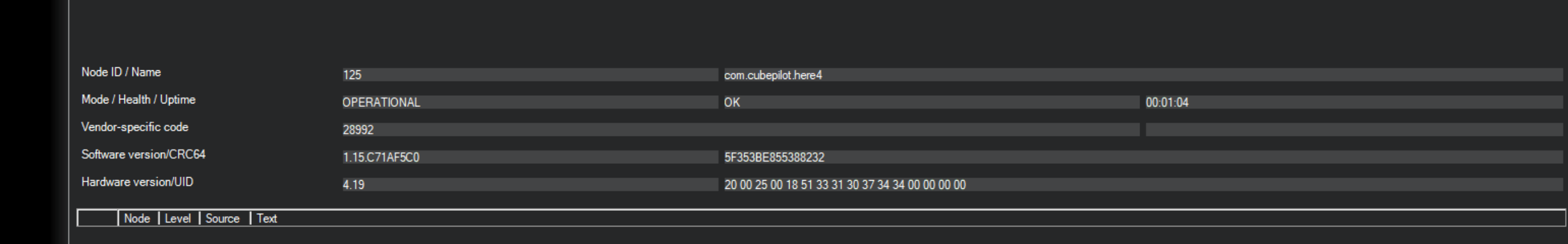Click the "Node ID / Name" label

tap(121, 73)
